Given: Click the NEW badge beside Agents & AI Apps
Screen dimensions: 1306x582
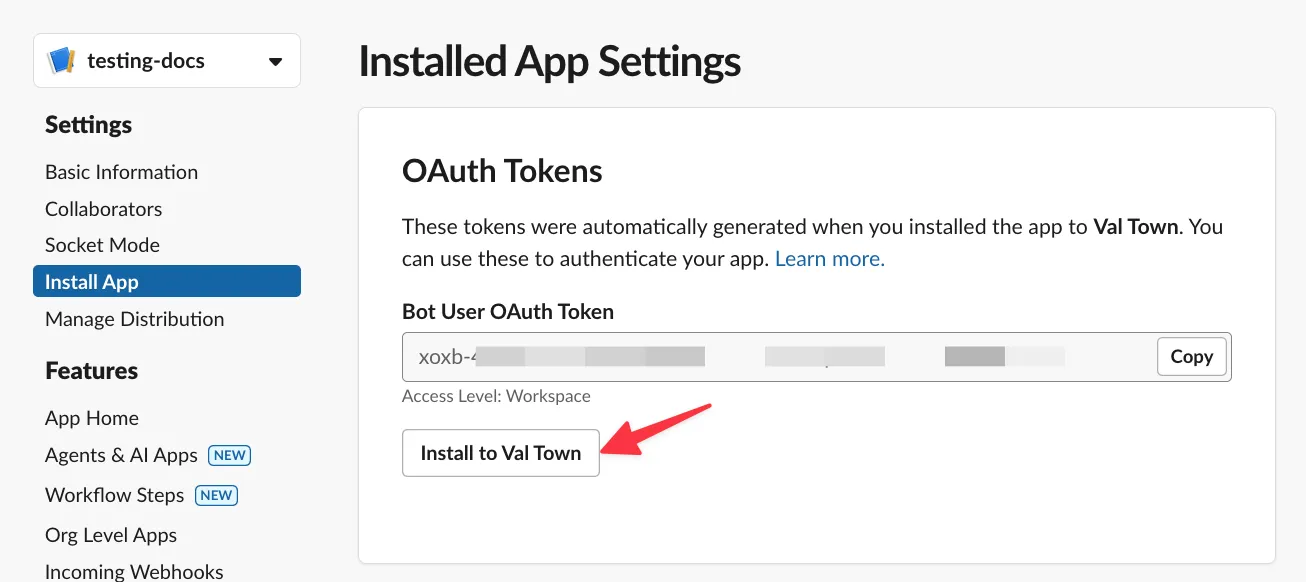Looking at the screenshot, I should click(229, 455).
